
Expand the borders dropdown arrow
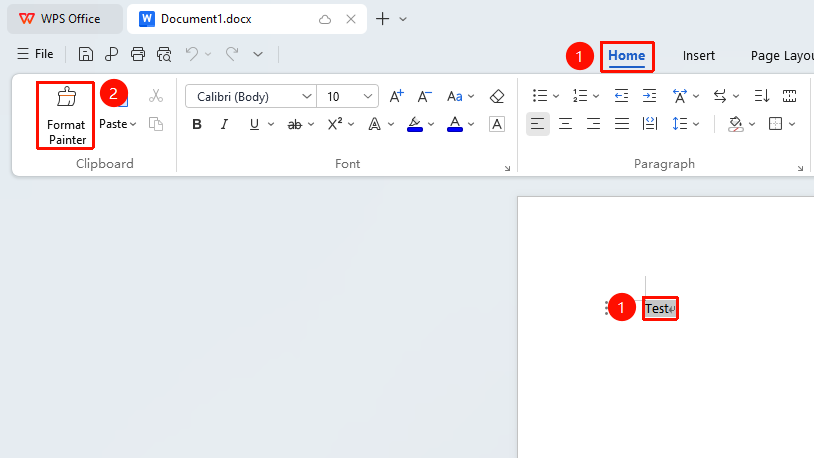point(792,124)
